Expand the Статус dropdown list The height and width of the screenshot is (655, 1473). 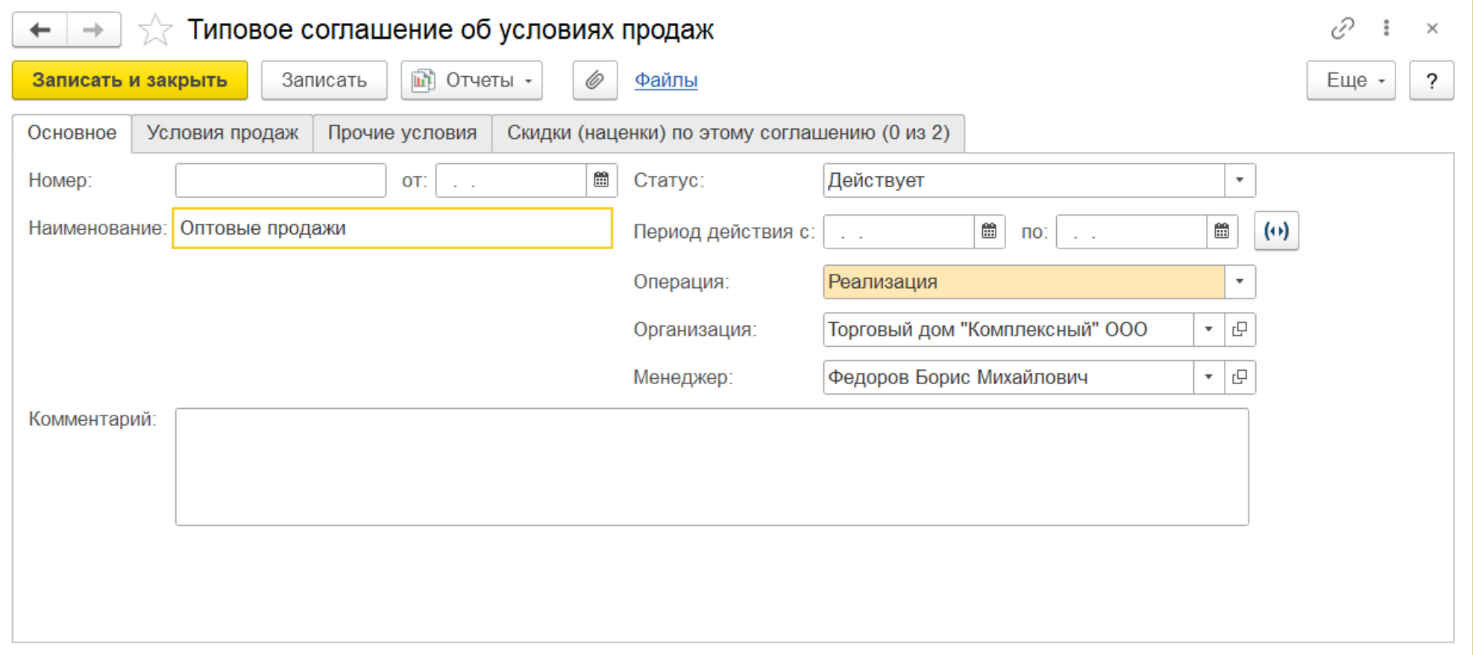click(x=1240, y=181)
